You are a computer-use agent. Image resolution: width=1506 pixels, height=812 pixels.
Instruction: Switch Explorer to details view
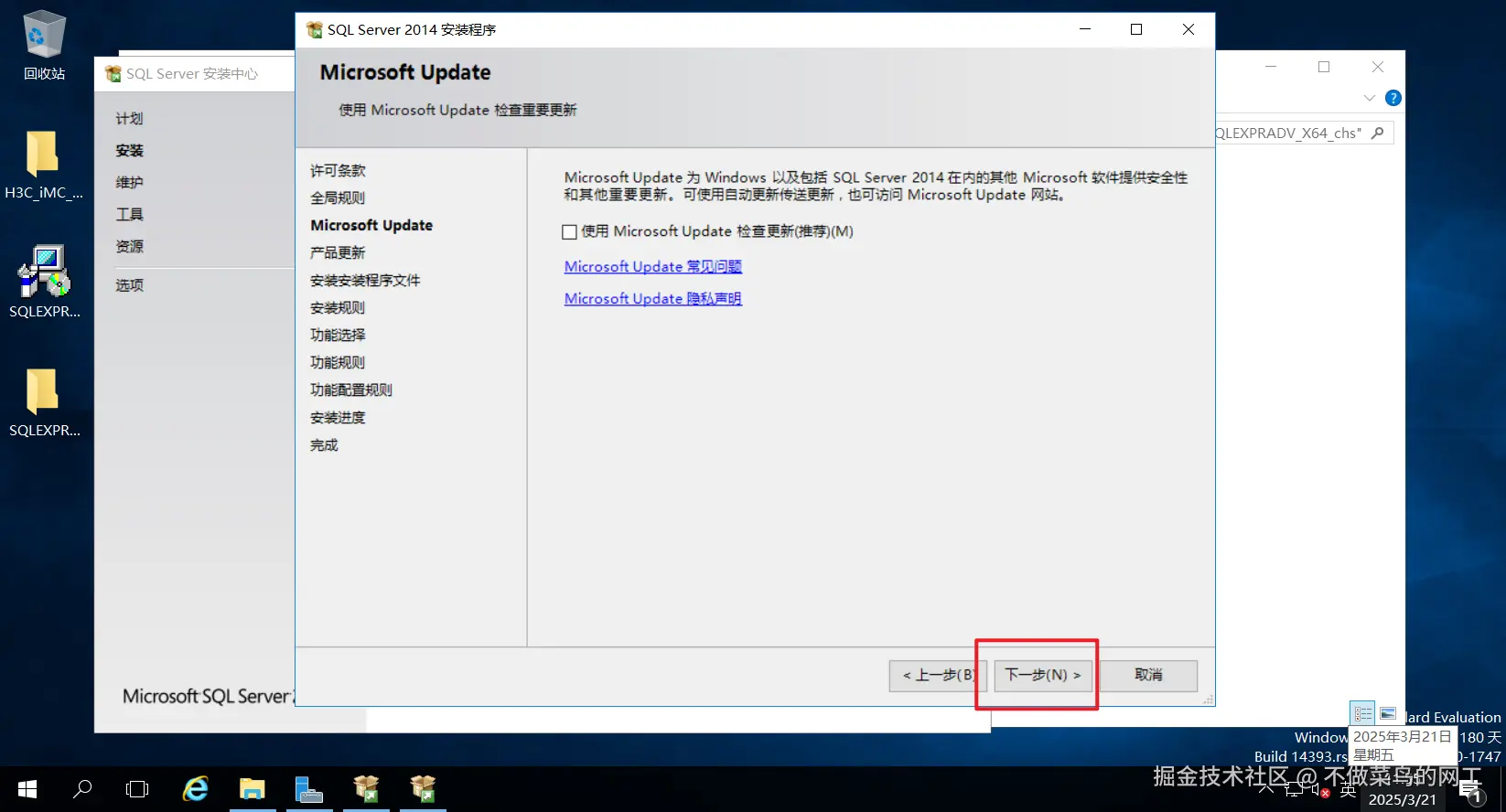[1363, 713]
